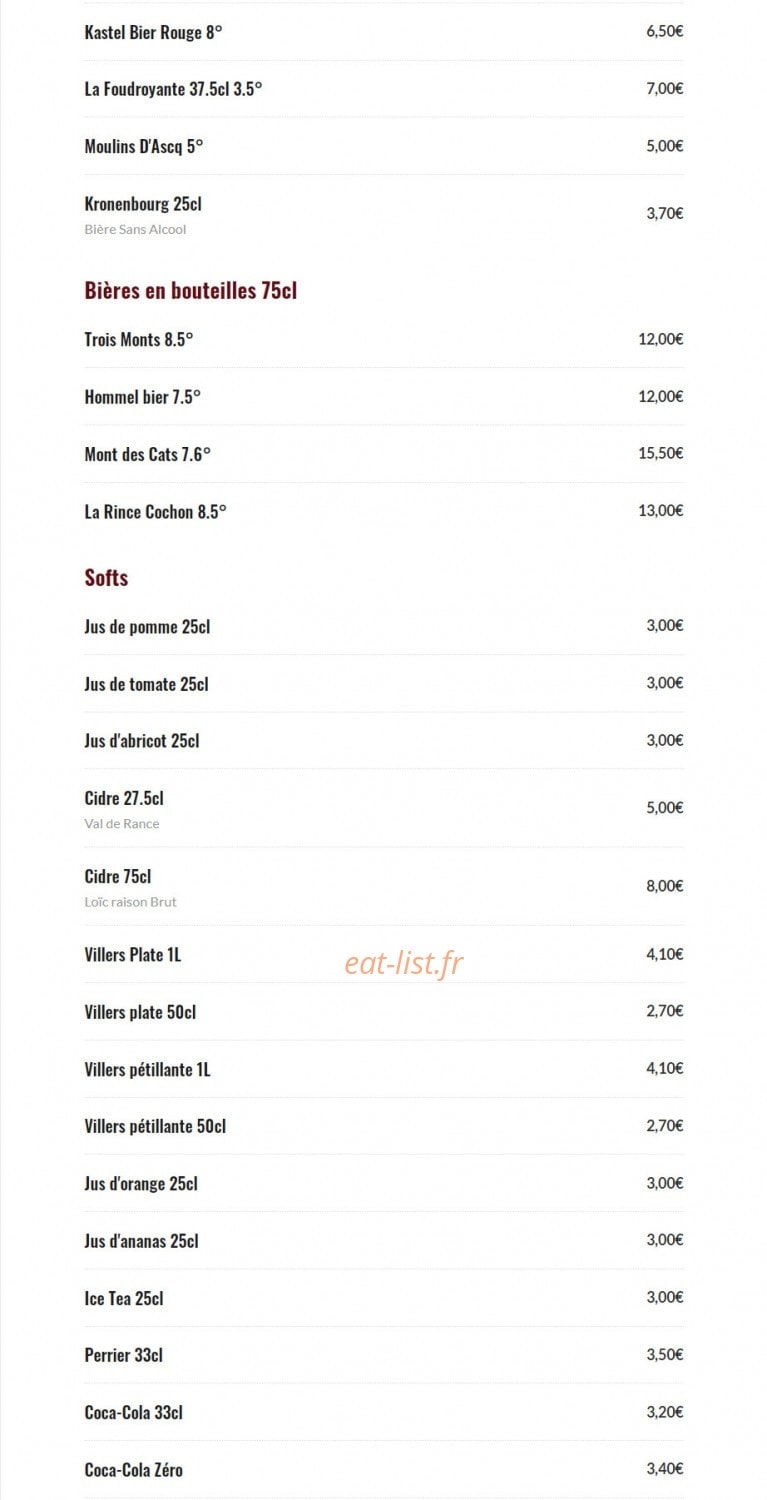Select Coca-Cola Zéro item
Screen dimensions: 767x1500
coord(384,1470)
